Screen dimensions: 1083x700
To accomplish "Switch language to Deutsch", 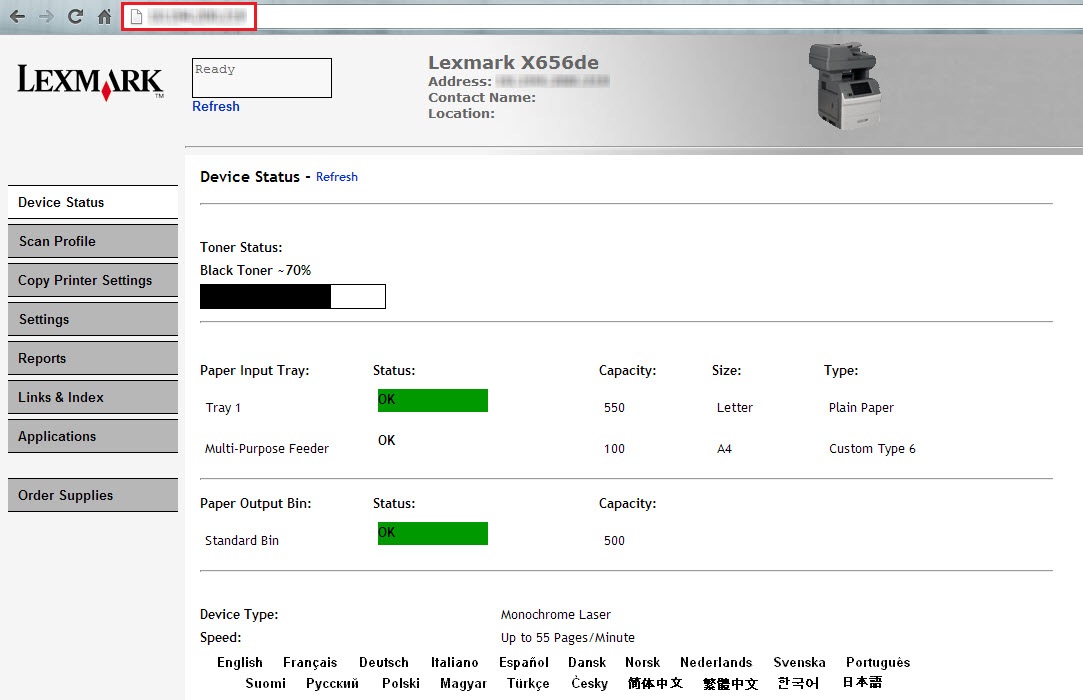I will tap(384, 662).
